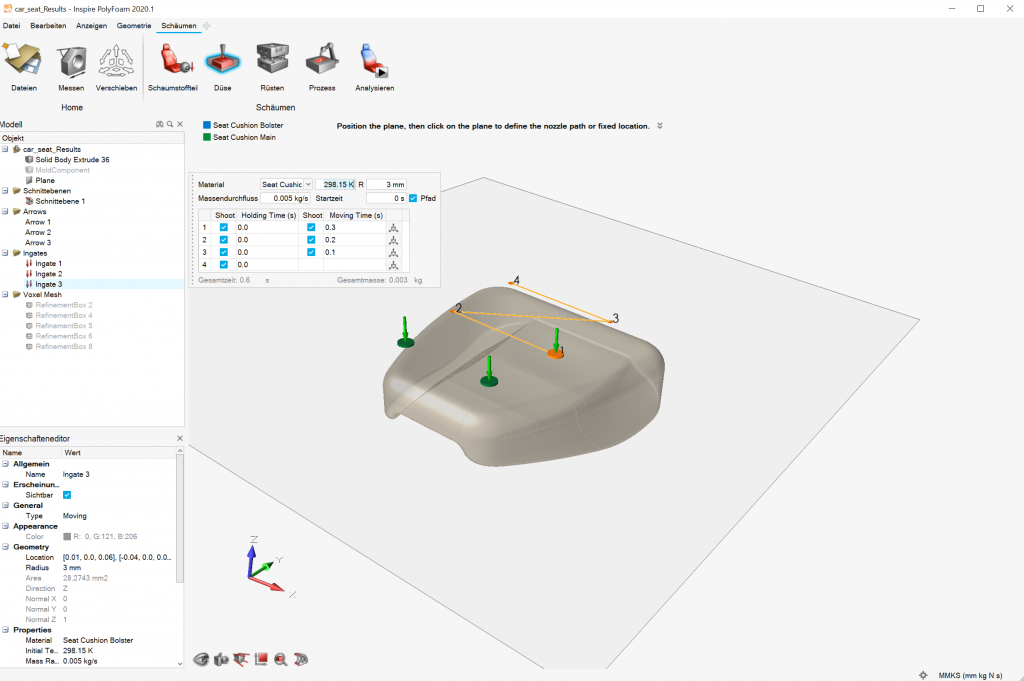Toggle Shoot checkbox for row 4
This screenshot has width=1024, height=681.
pos(224,264)
